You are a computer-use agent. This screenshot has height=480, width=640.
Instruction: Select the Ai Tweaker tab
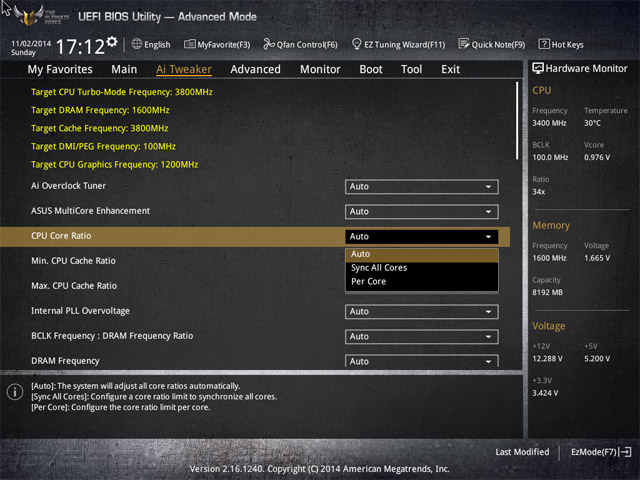tap(184, 69)
